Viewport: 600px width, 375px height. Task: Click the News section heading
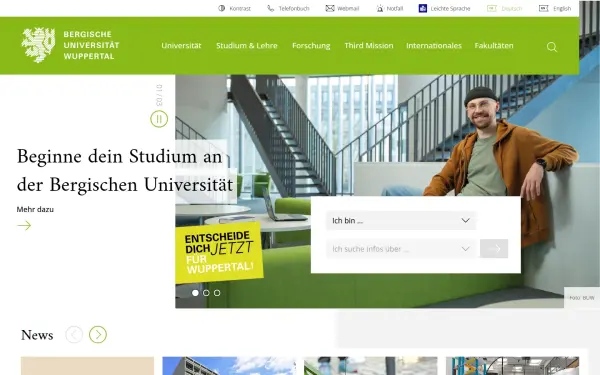click(x=37, y=335)
